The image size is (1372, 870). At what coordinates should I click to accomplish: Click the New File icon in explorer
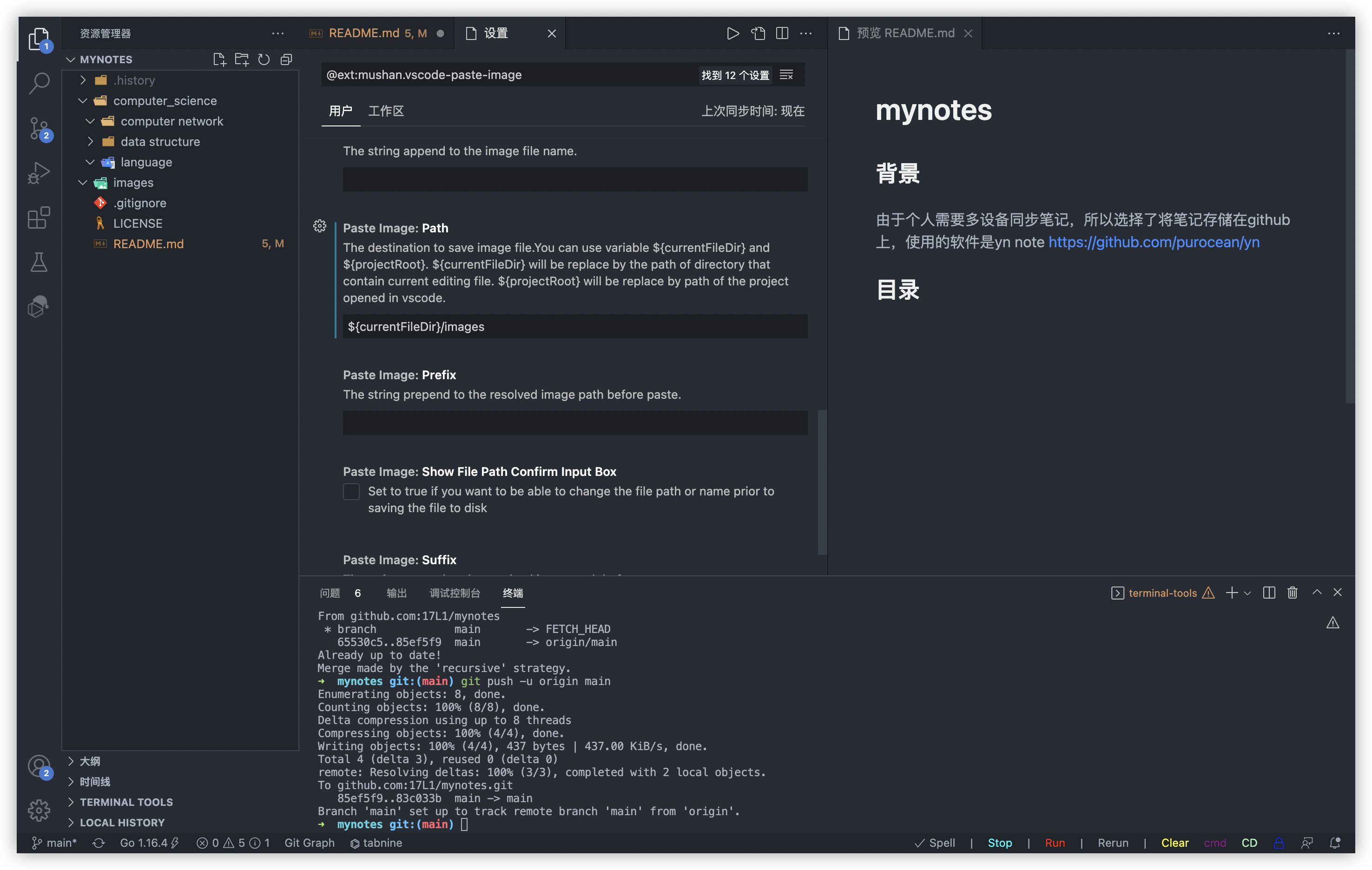pyautogui.click(x=219, y=59)
